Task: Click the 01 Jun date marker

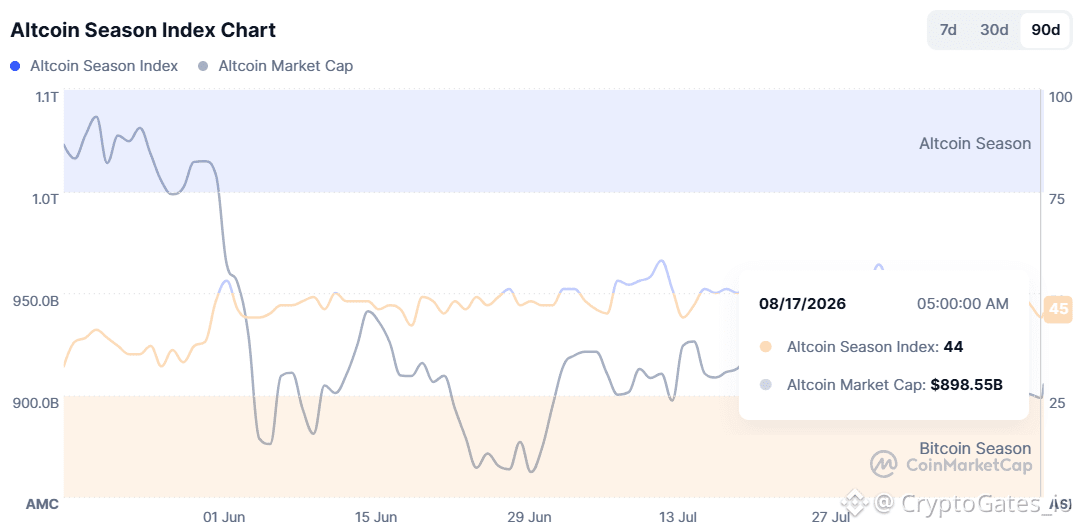Action: [x=225, y=517]
